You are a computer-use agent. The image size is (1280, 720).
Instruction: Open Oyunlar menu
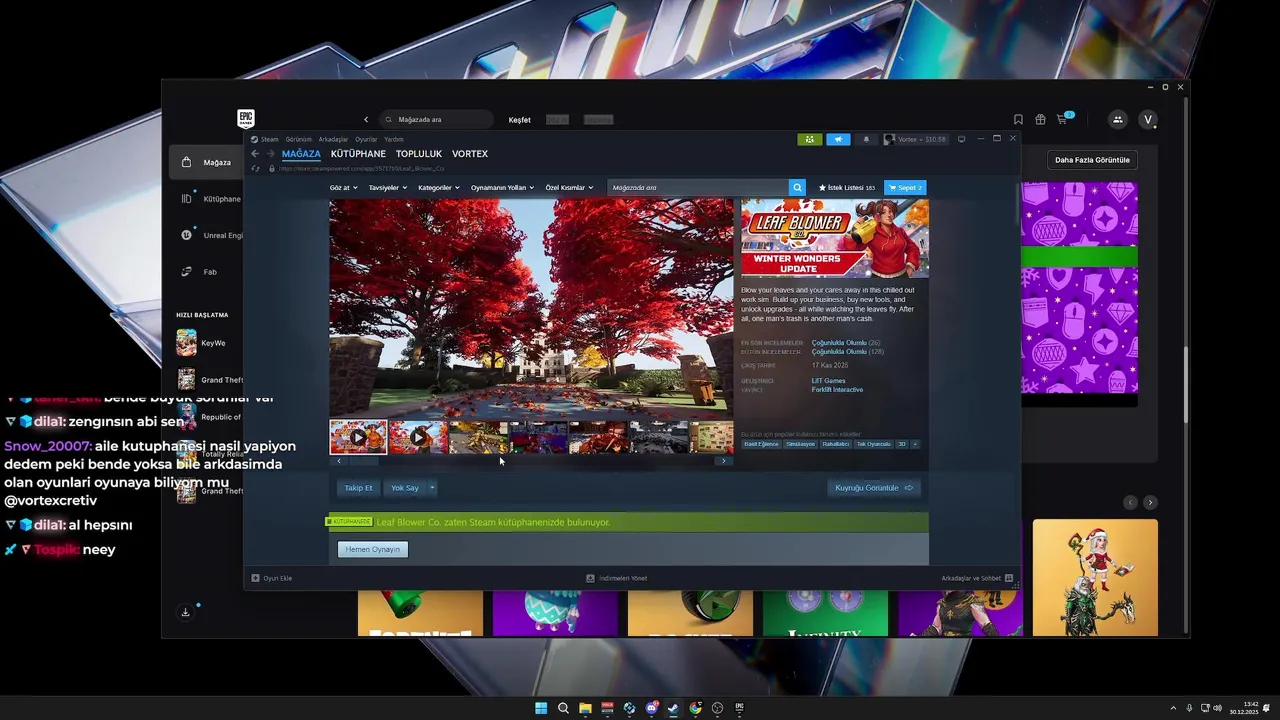click(x=366, y=139)
